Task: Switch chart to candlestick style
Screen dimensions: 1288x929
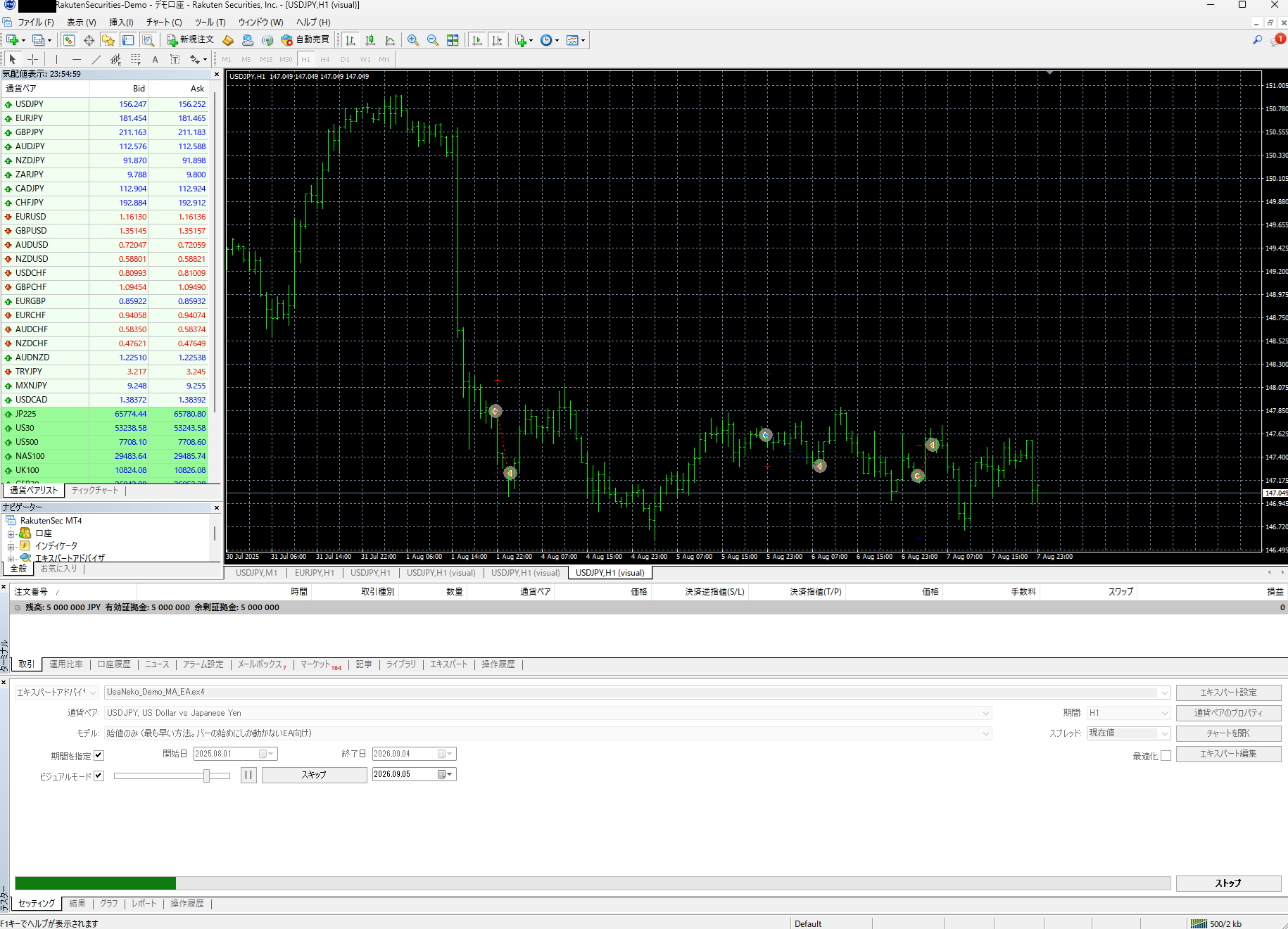Action: tap(370, 40)
